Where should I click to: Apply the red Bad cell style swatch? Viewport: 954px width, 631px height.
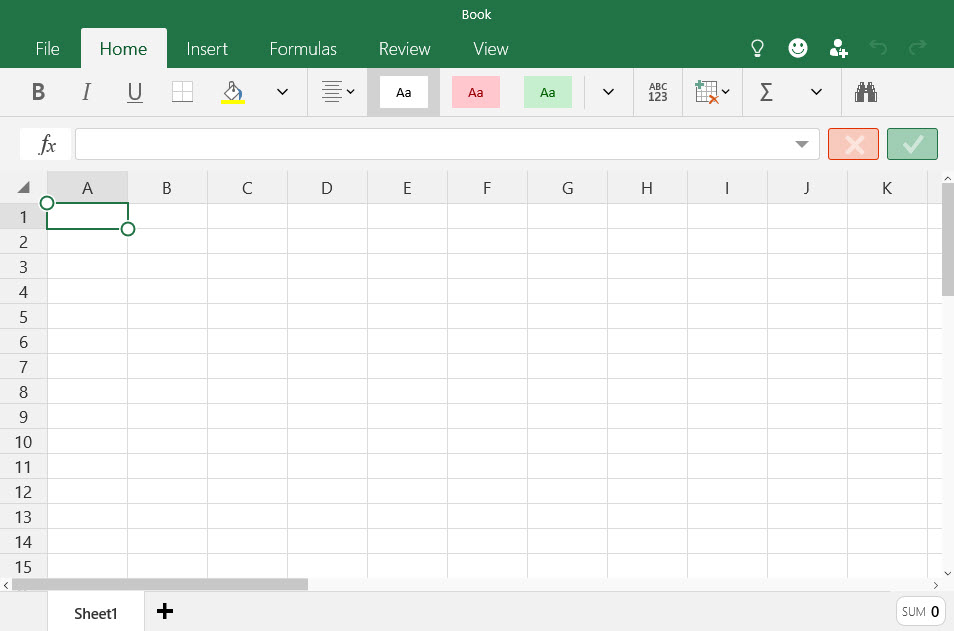(x=476, y=92)
